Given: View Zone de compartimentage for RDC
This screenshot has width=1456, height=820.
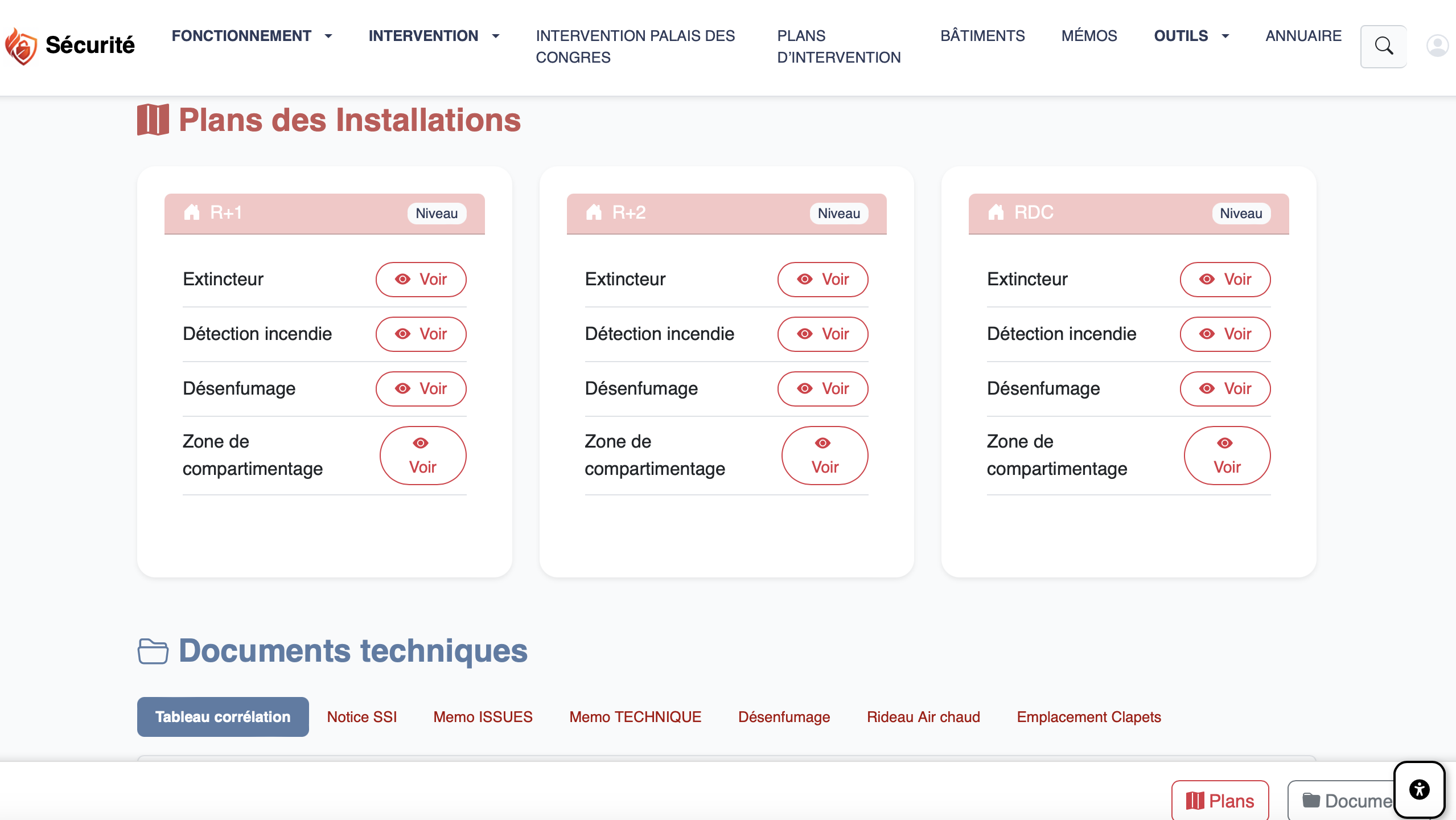Looking at the screenshot, I should coord(1227,456).
